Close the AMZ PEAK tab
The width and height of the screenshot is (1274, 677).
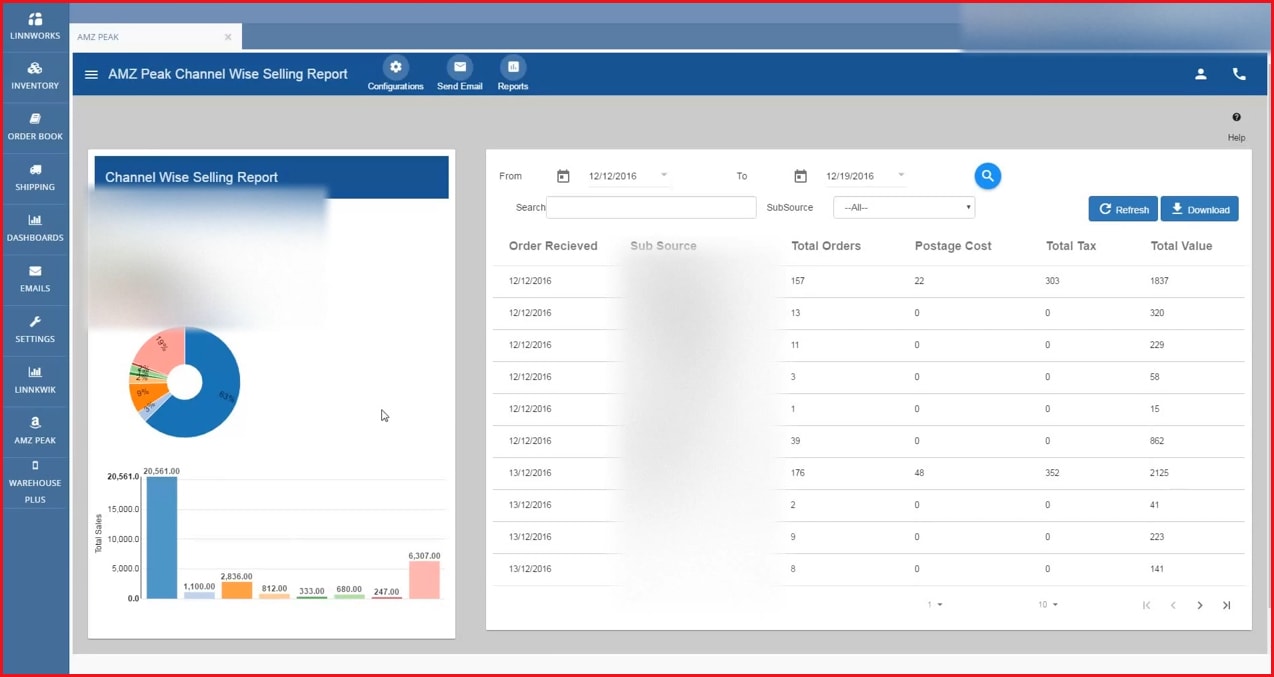click(x=228, y=37)
